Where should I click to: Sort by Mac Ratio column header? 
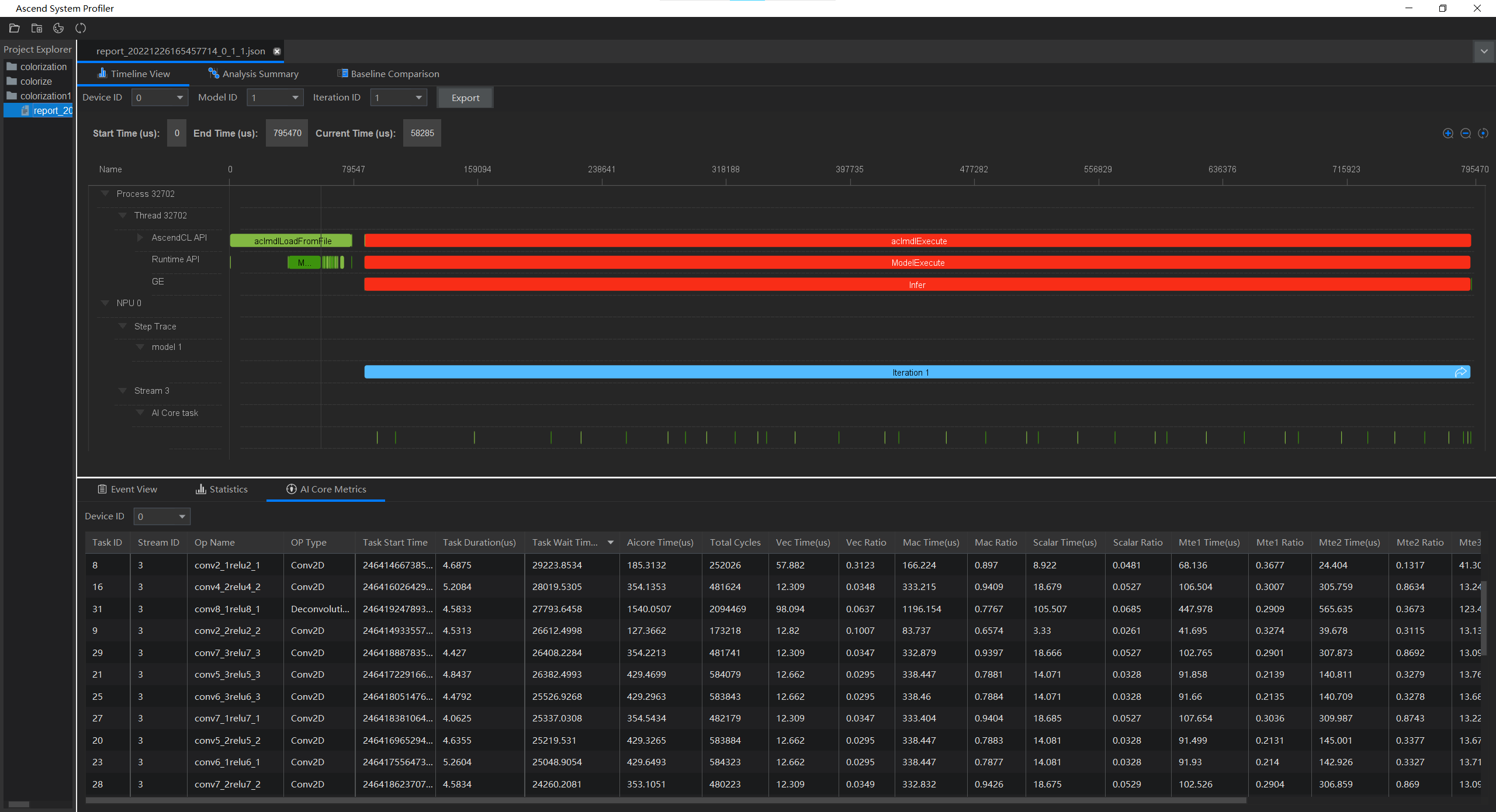point(996,543)
